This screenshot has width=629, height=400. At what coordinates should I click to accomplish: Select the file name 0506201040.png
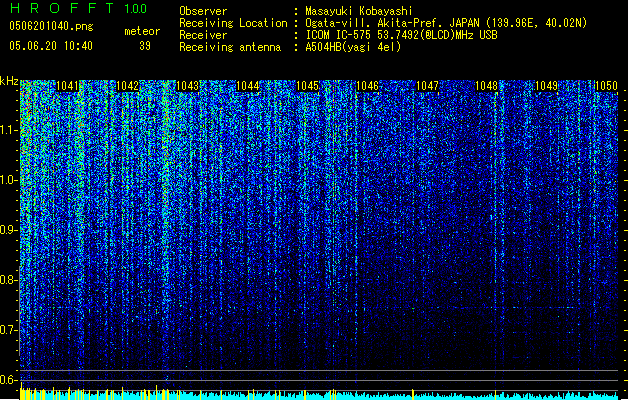click(x=51, y=27)
